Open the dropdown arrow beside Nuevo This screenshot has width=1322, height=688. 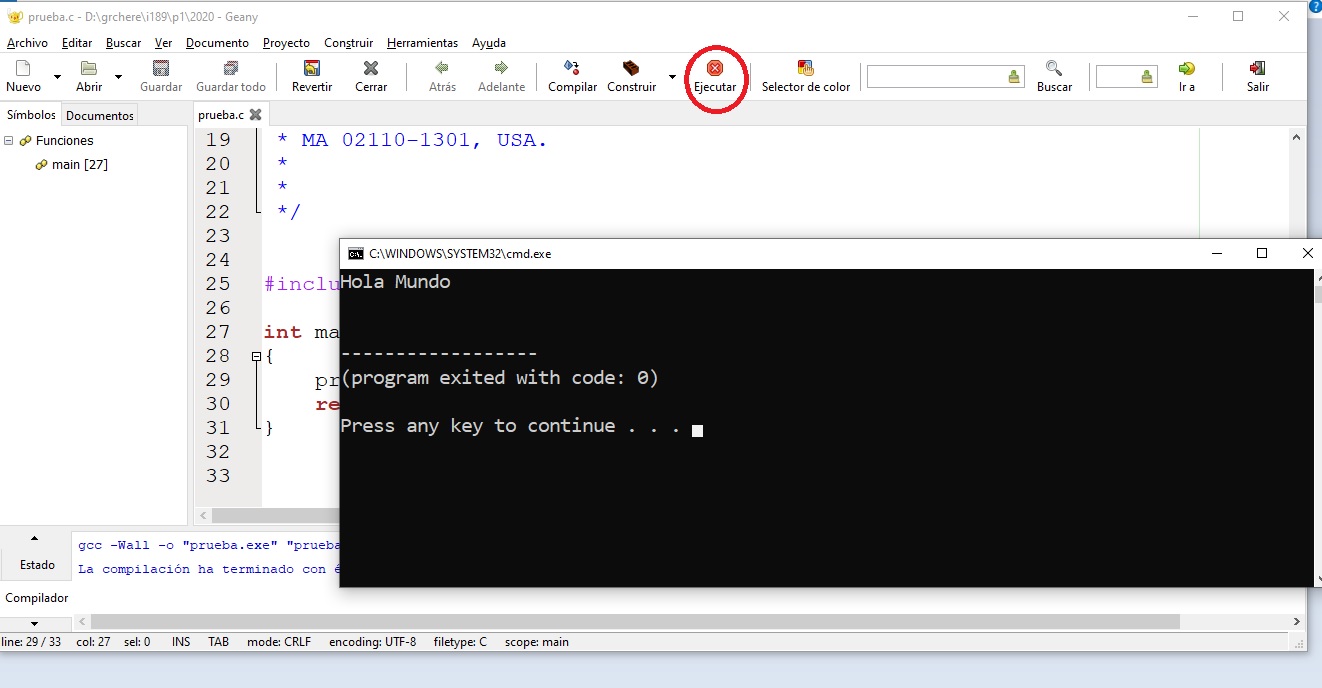point(57,77)
